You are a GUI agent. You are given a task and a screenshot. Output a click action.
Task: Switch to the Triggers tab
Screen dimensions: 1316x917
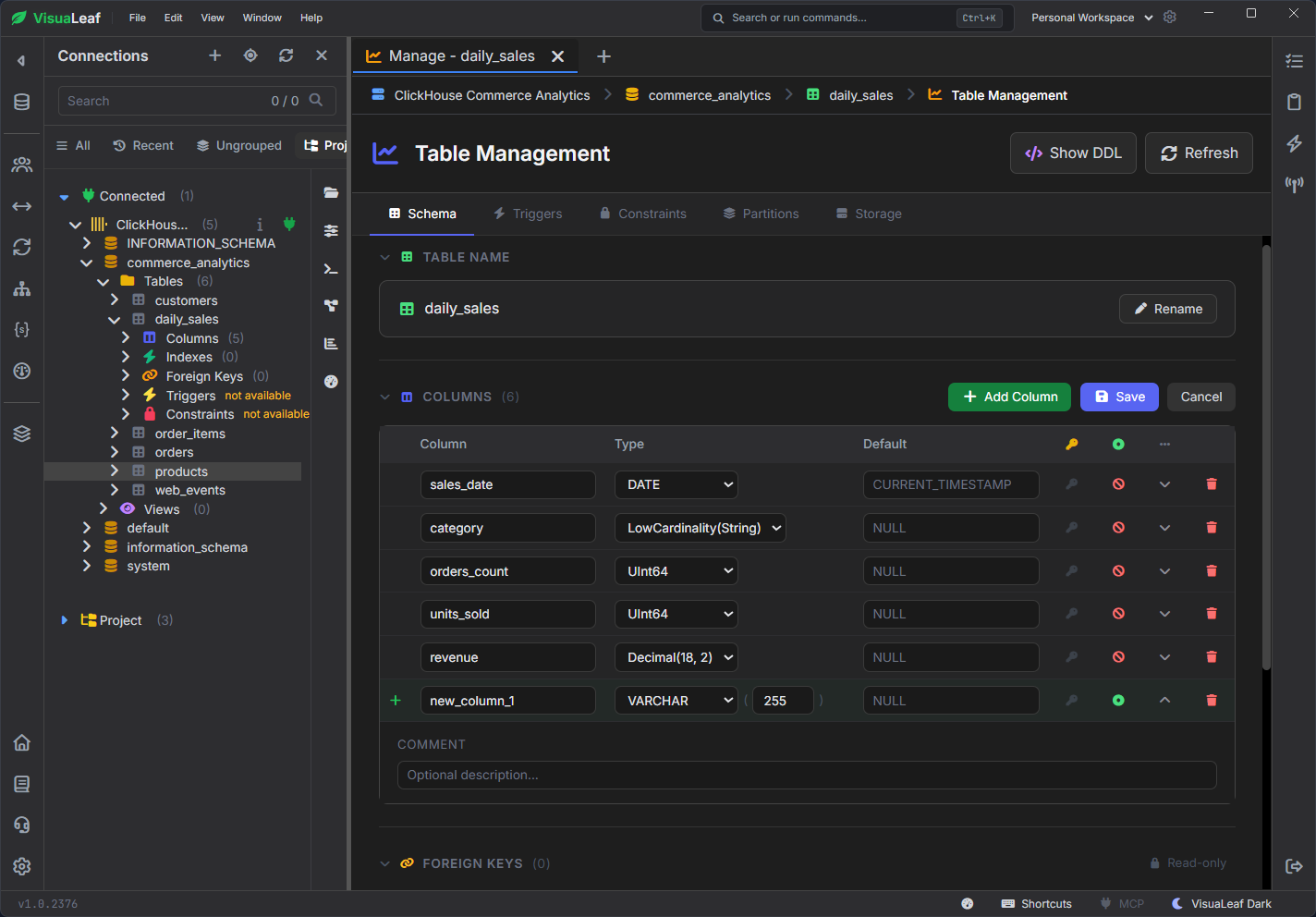528,214
